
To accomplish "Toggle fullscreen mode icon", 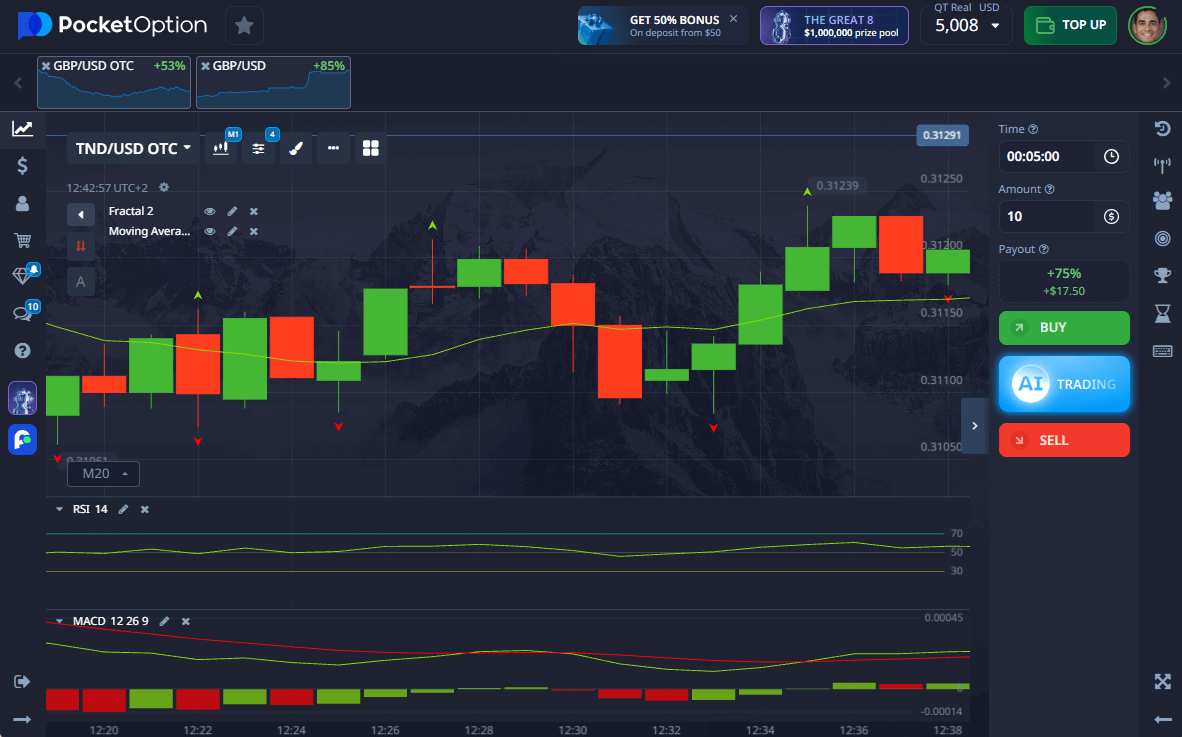I will tap(1162, 681).
